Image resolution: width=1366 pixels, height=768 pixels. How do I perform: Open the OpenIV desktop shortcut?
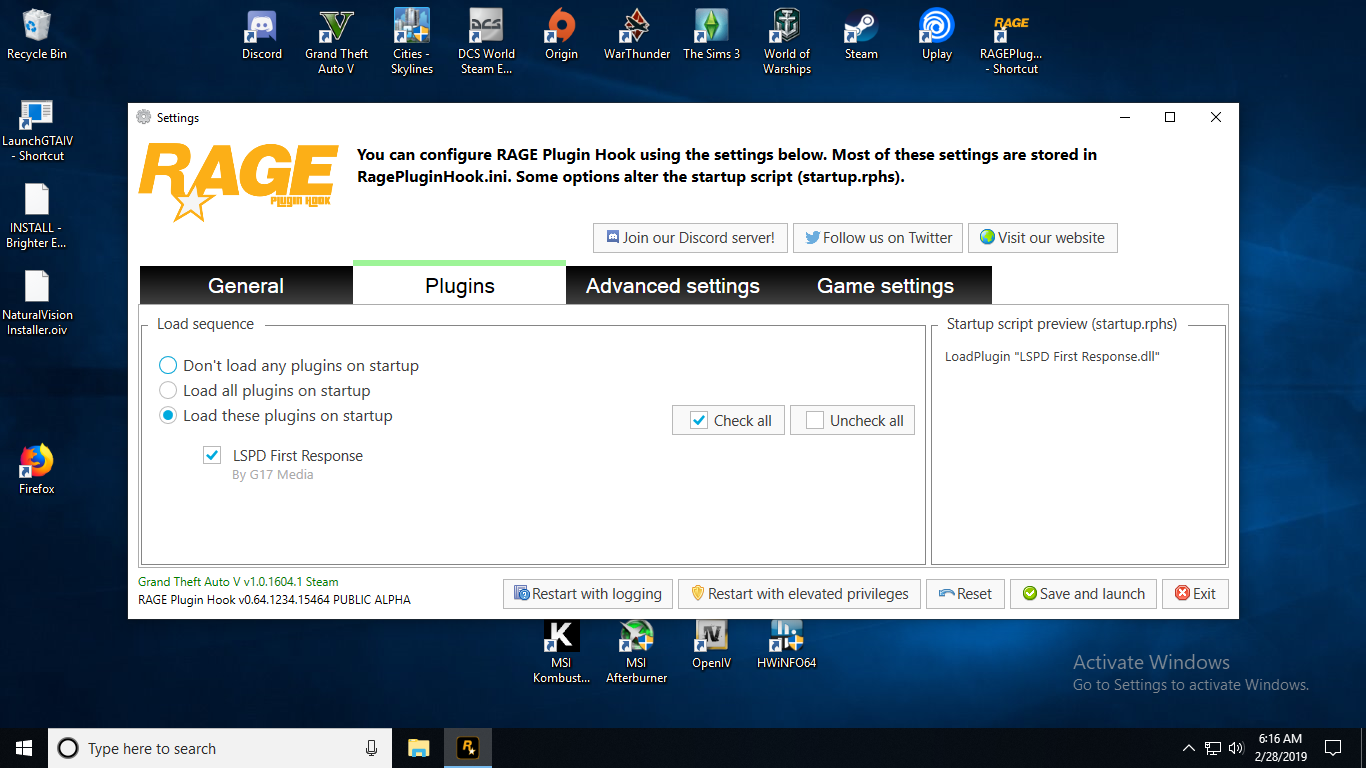tap(711, 644)
